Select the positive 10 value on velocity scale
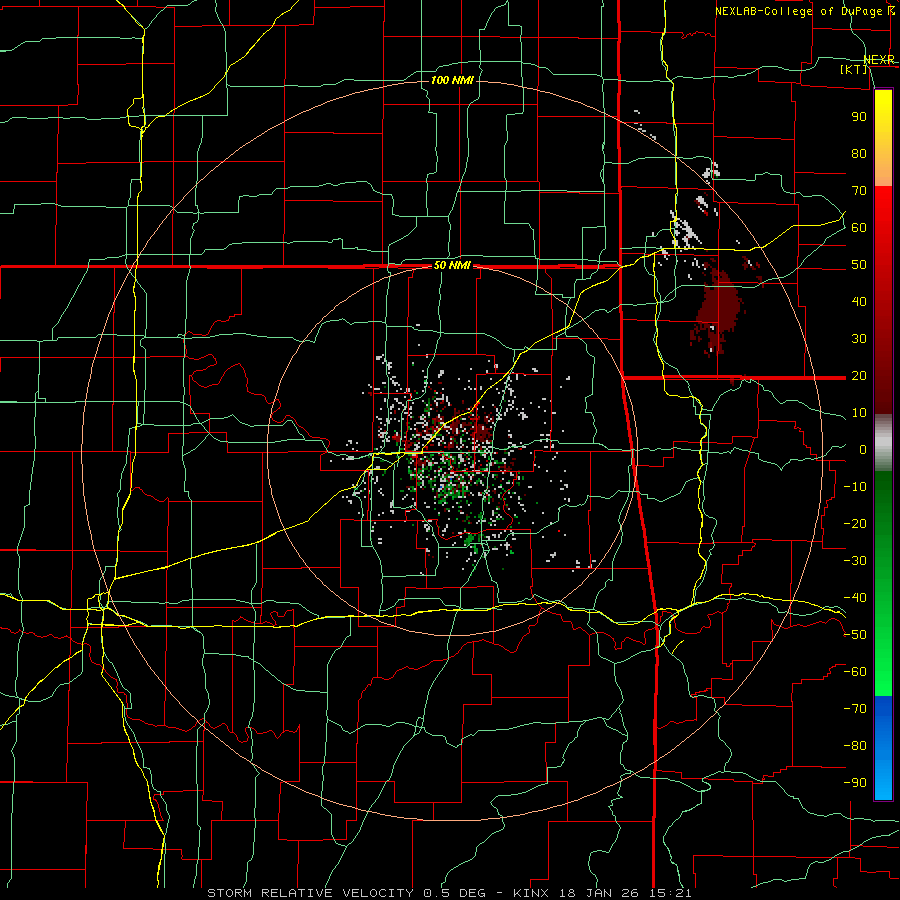Screen dimensions: 900x900 [859, 413]
